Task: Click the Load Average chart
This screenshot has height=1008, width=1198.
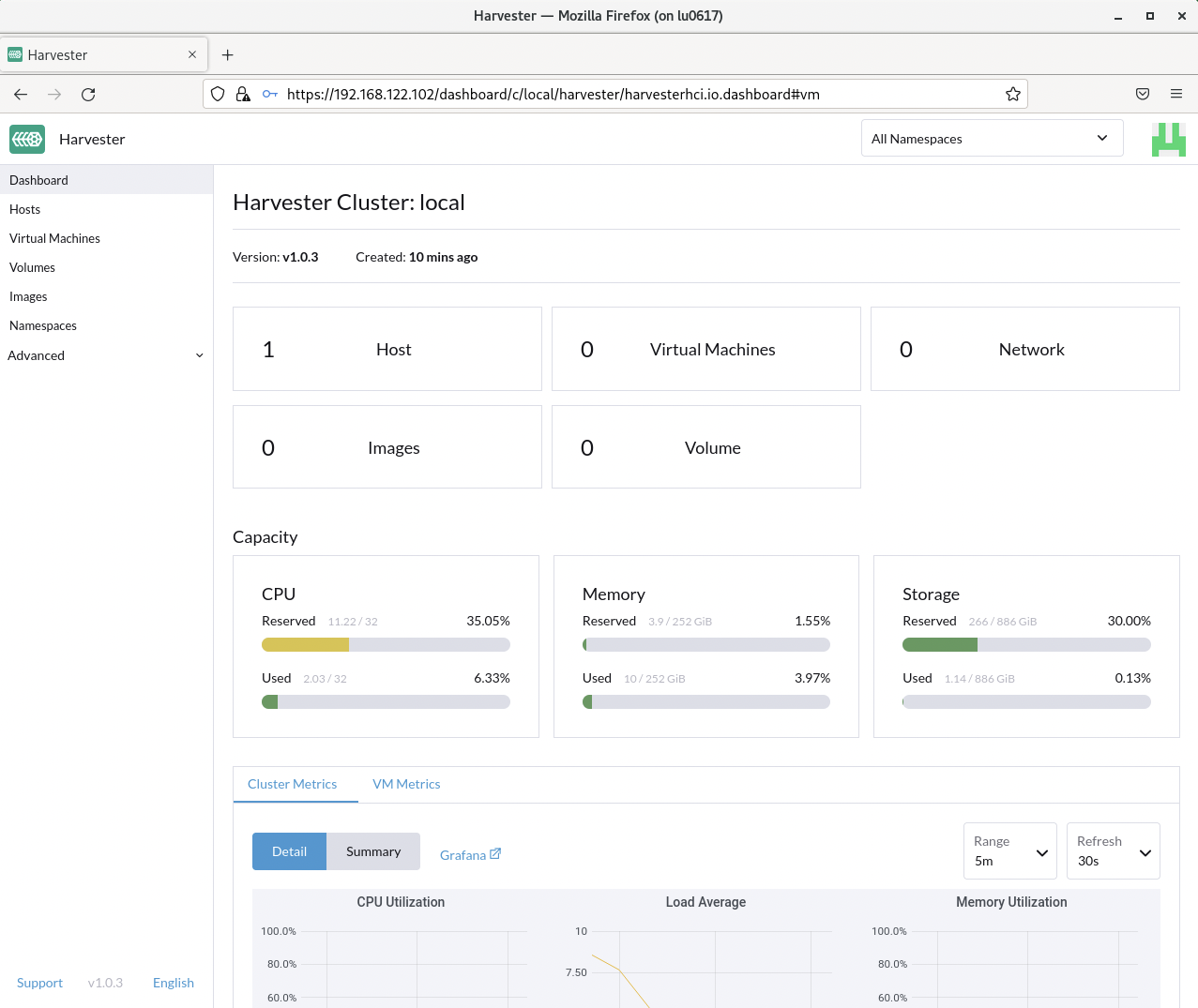Action: click(705, 949)
